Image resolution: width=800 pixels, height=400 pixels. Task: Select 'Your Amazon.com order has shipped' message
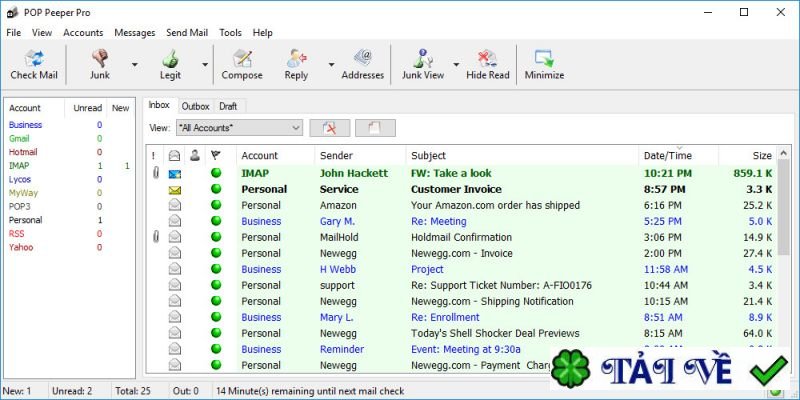pyautogui.click(x=495, y=206)
